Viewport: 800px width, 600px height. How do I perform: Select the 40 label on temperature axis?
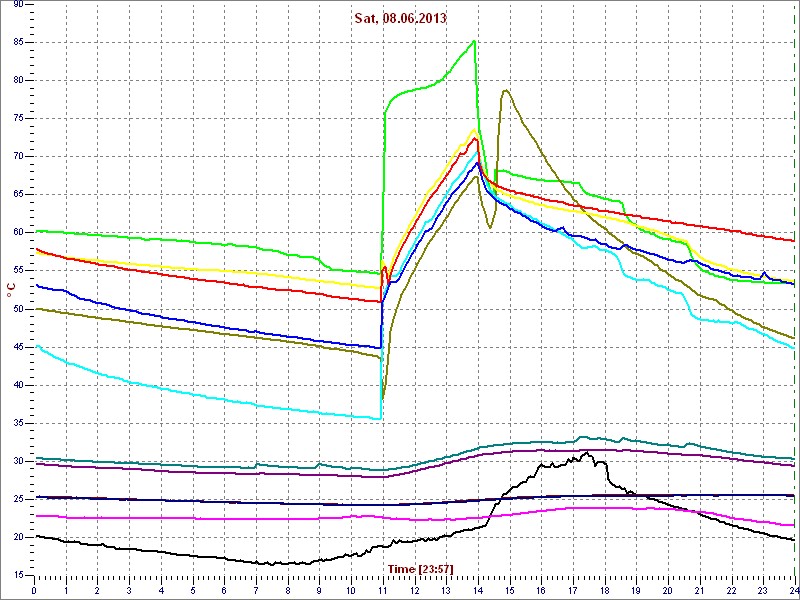(x=17, y=385)
